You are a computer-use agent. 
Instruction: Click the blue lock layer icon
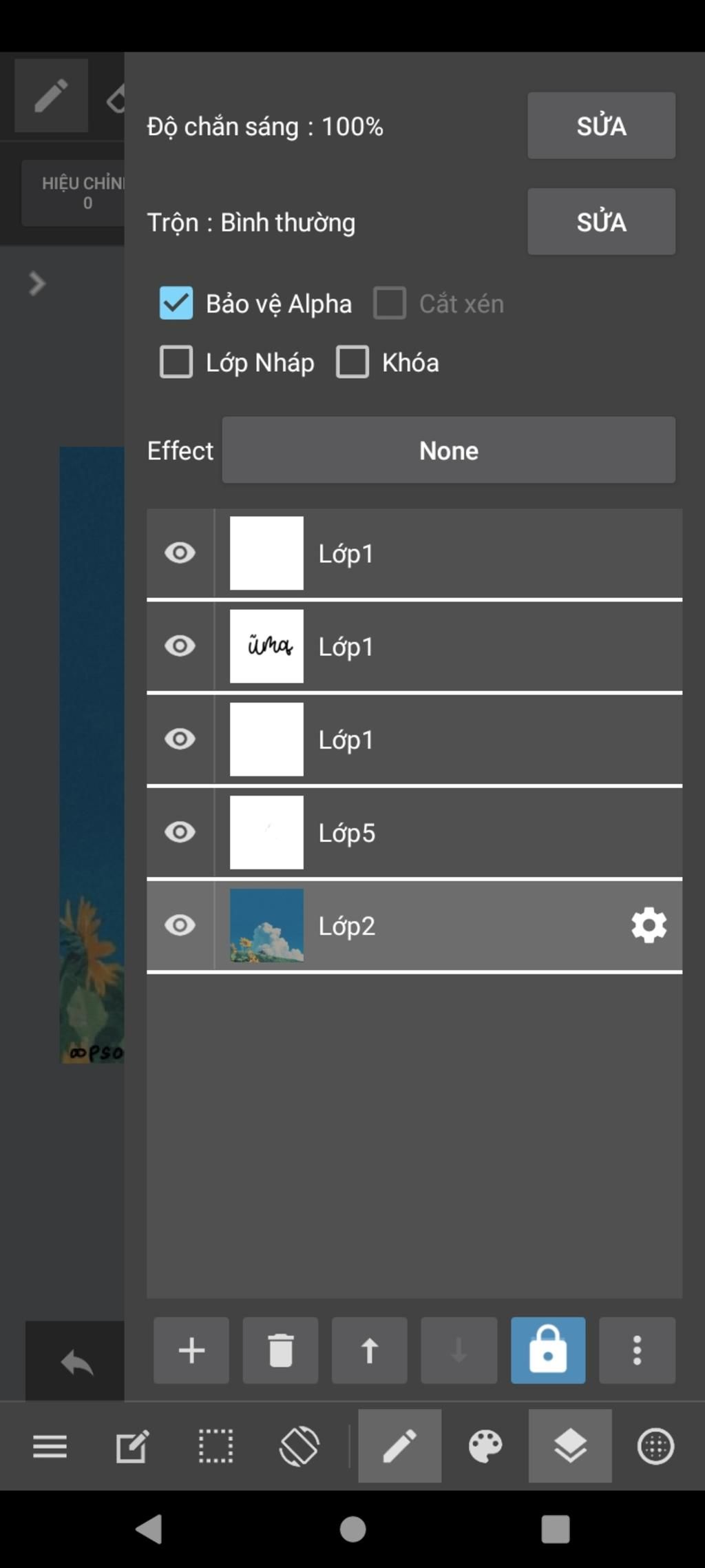(548, 1350)
